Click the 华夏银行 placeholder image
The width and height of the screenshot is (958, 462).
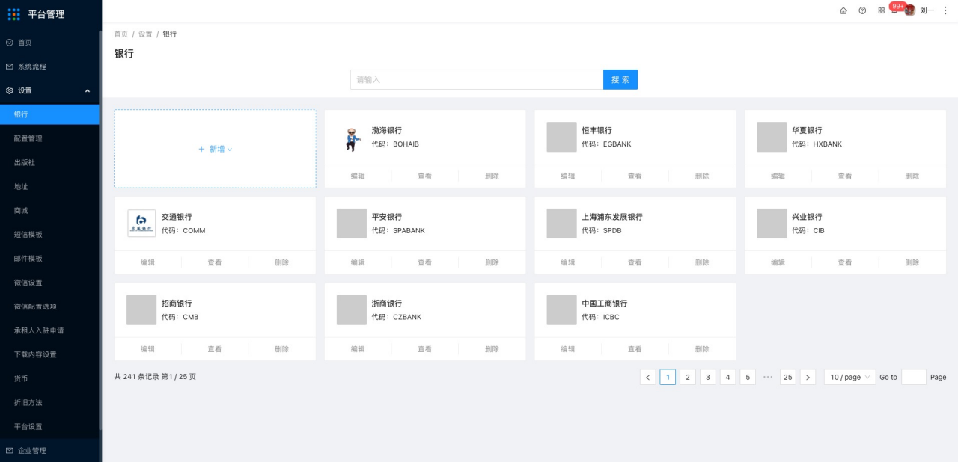[772, 137]
